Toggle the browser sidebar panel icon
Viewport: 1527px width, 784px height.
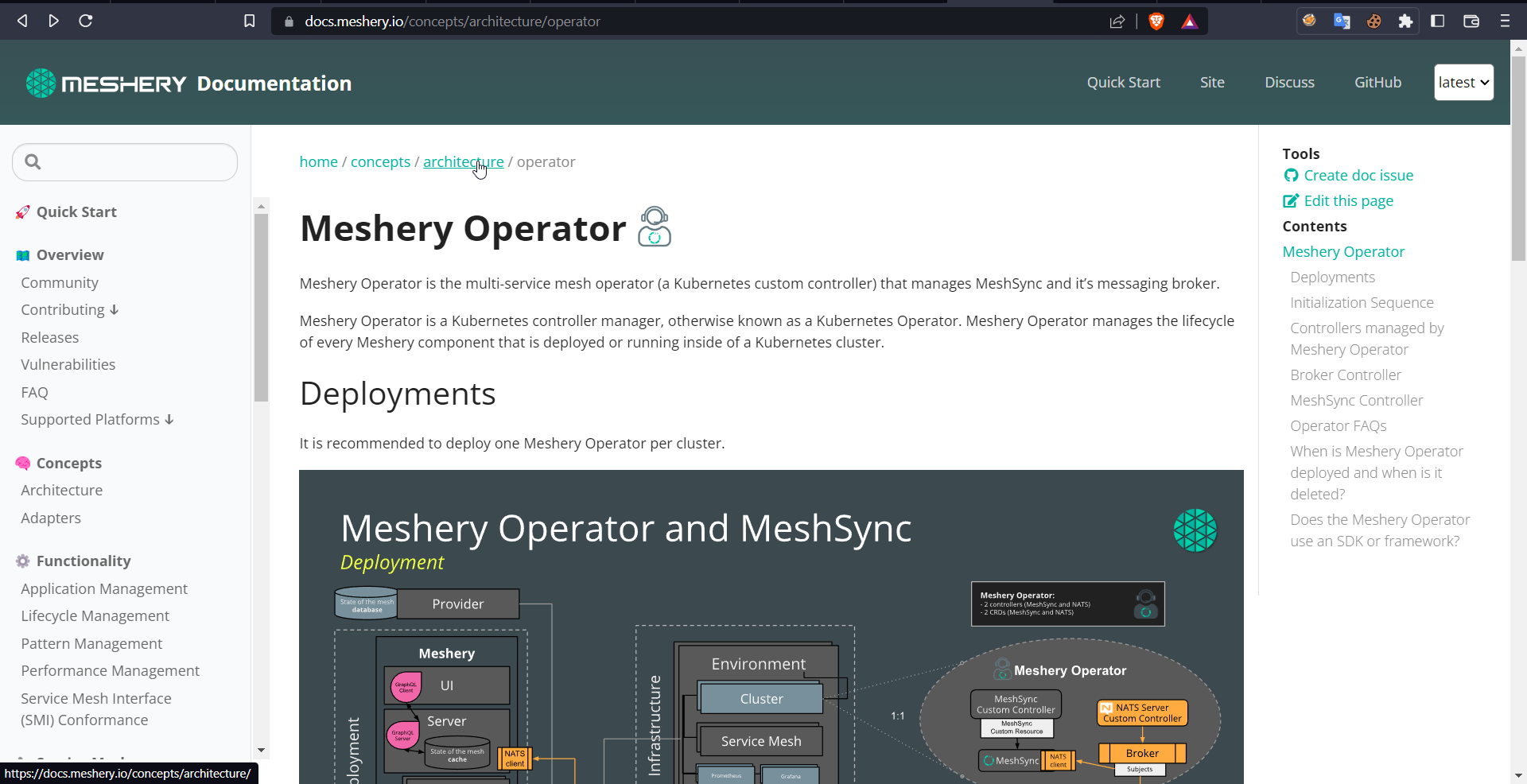point(1438,21)
